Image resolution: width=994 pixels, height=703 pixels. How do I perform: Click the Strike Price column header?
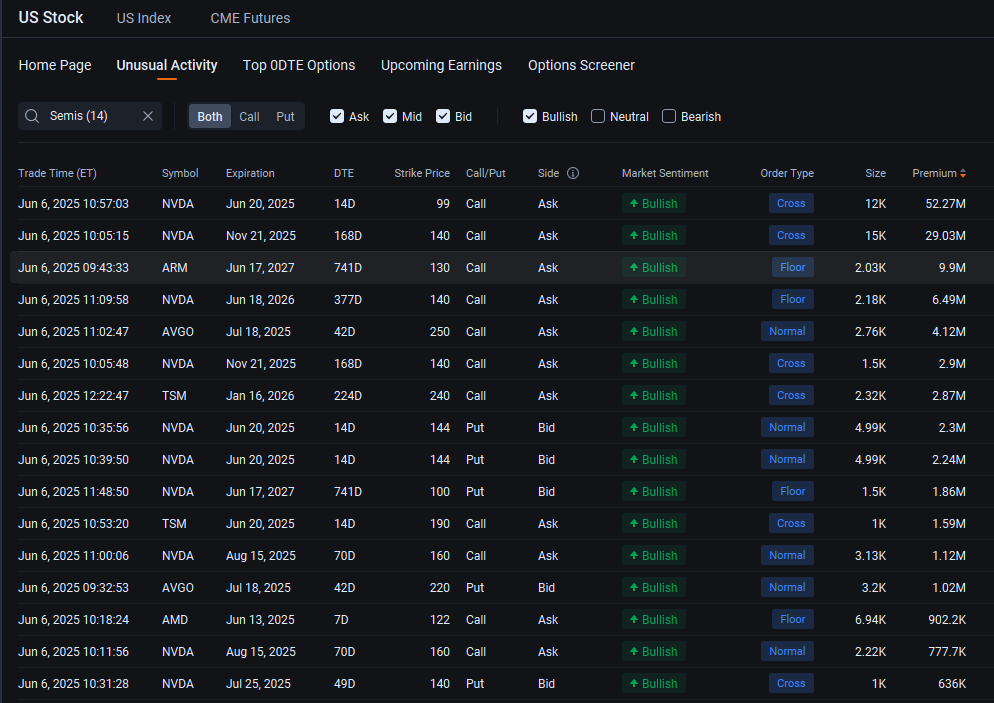coord(422,173)
